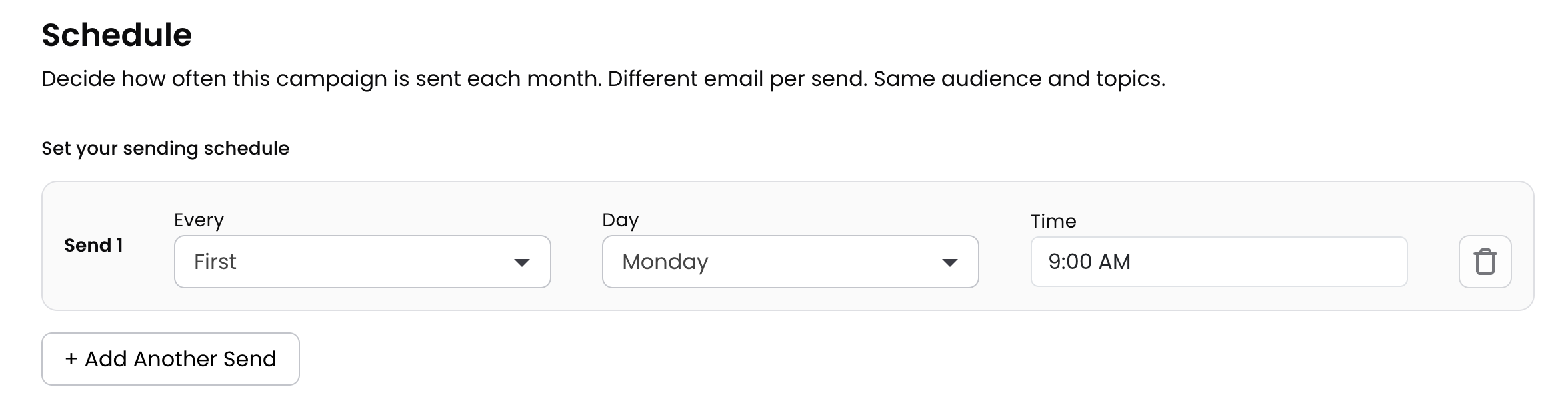Screen dimensions: 1568x413
Task: Click the blank space inside the Time input
Action: pos(1300,262)
